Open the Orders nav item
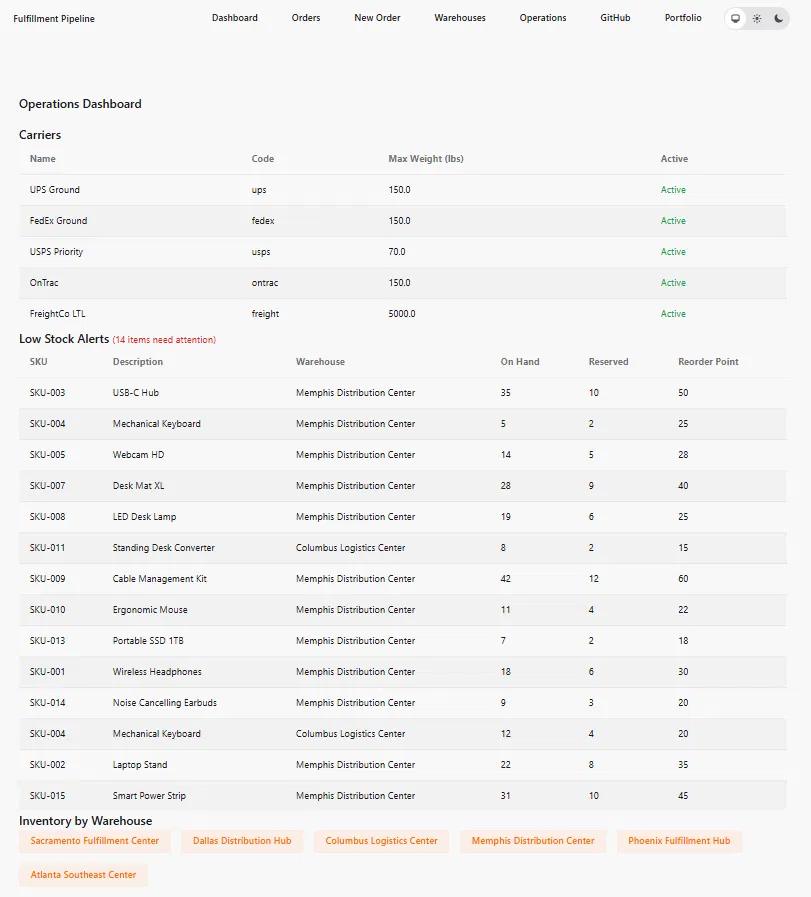 click(x=306, y=18)
